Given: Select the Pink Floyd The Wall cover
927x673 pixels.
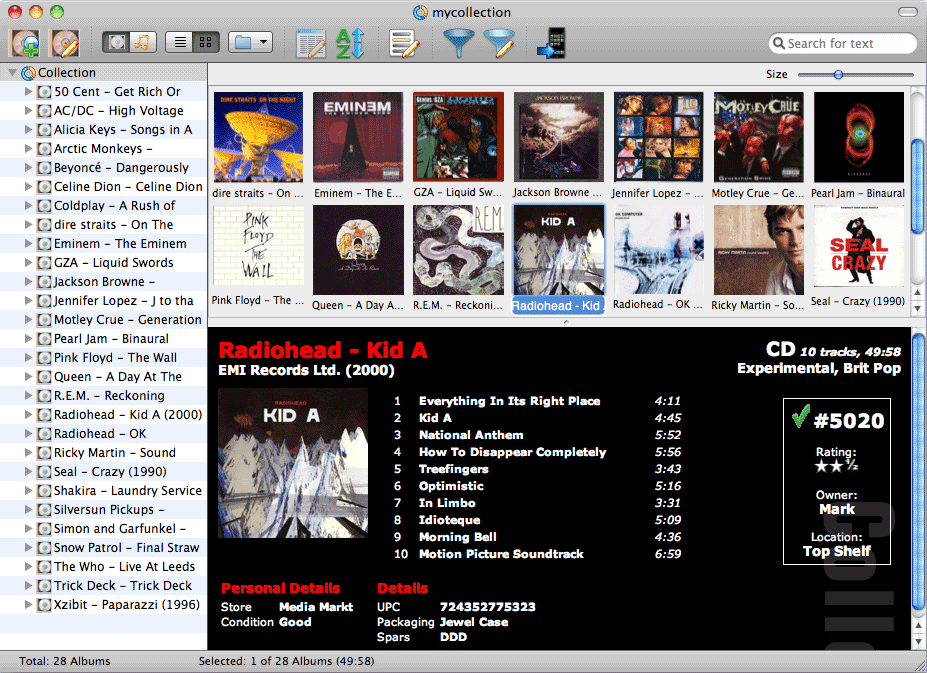Looking at the screenshot, I should [258, 246].
